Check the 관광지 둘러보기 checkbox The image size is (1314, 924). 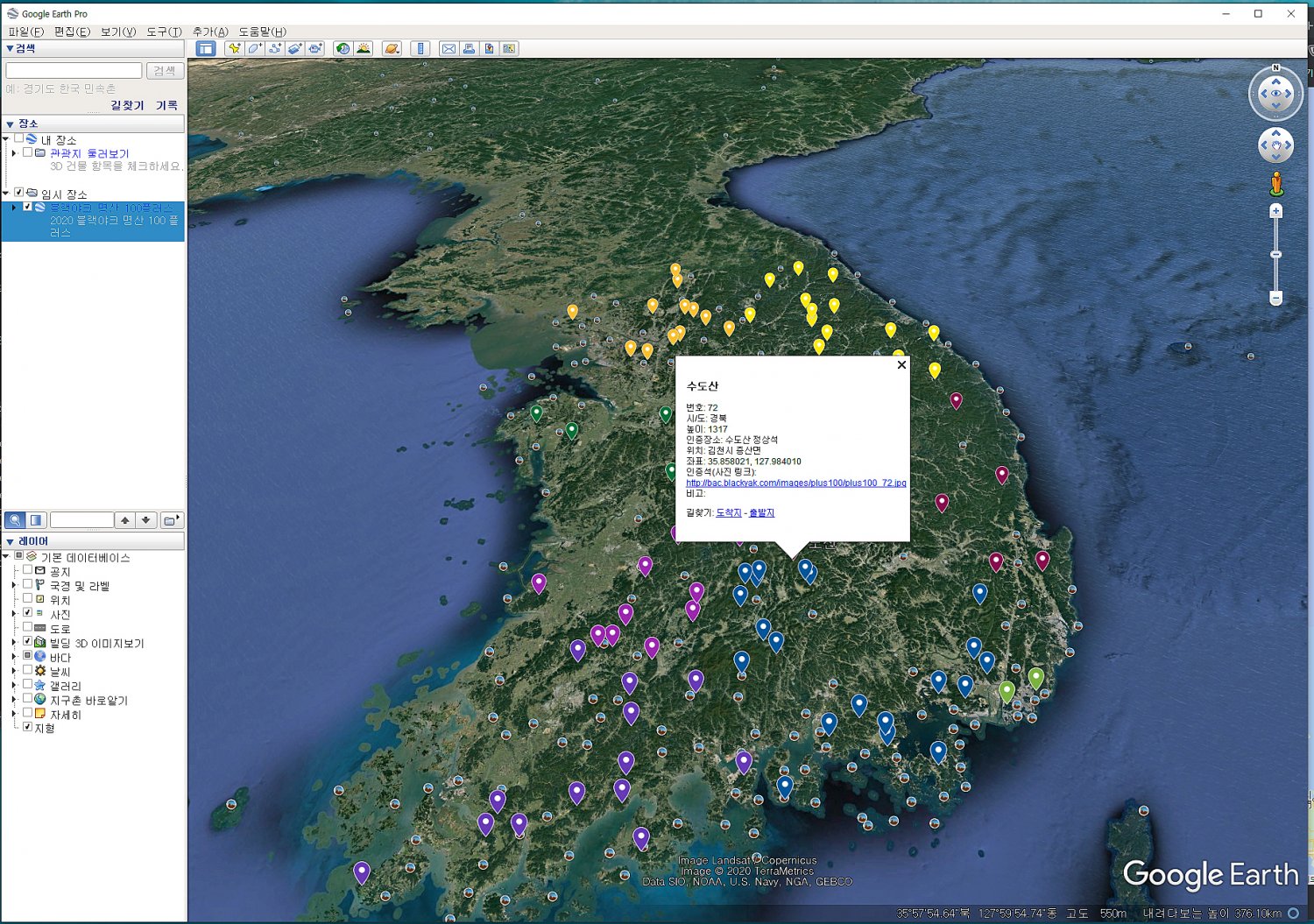pyautogui.click(x=28, y=152)
